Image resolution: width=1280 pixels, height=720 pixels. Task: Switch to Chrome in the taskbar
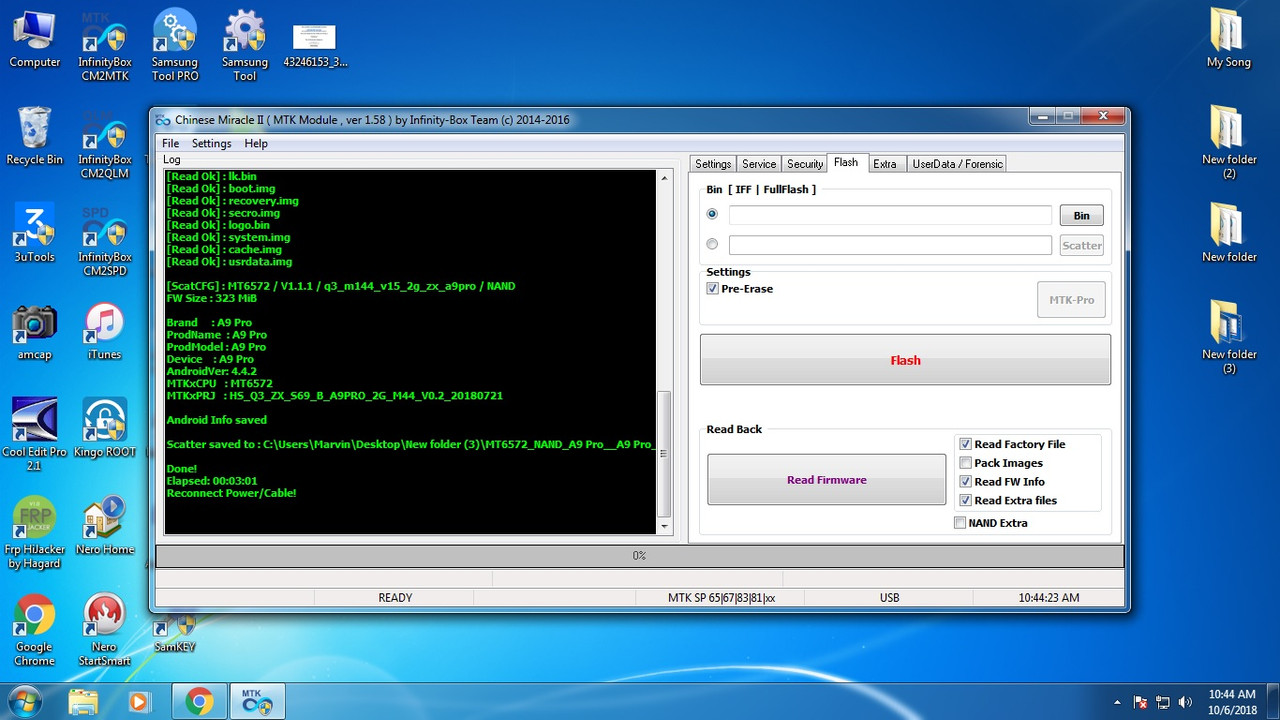click(x=200, y=702)
